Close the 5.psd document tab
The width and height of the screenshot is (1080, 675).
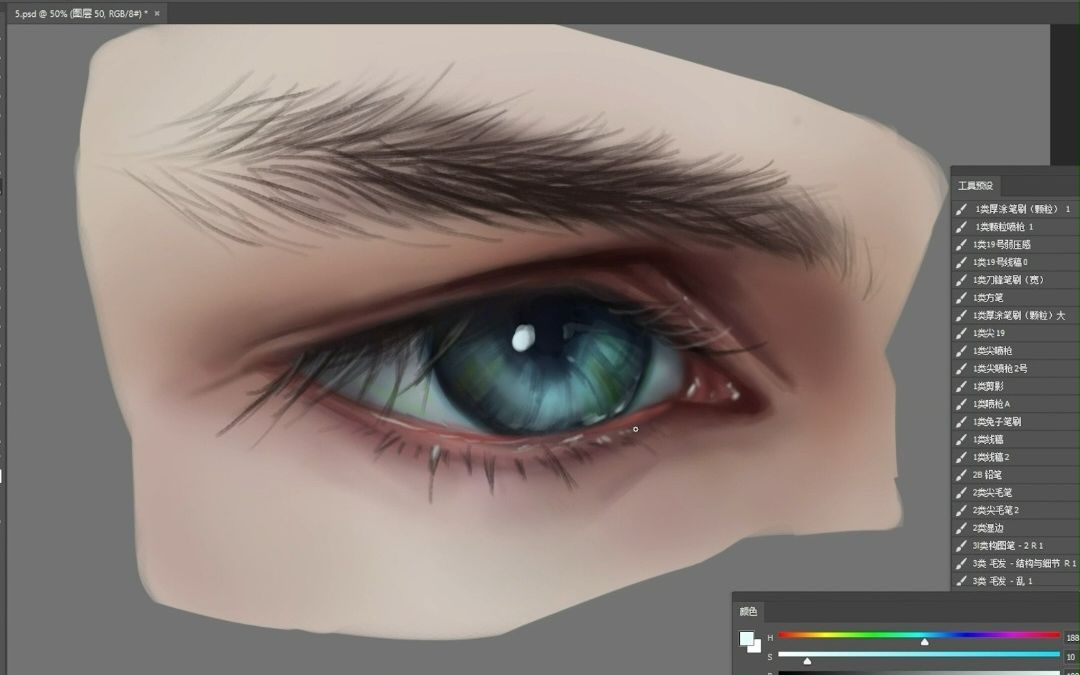click(157, 13)
